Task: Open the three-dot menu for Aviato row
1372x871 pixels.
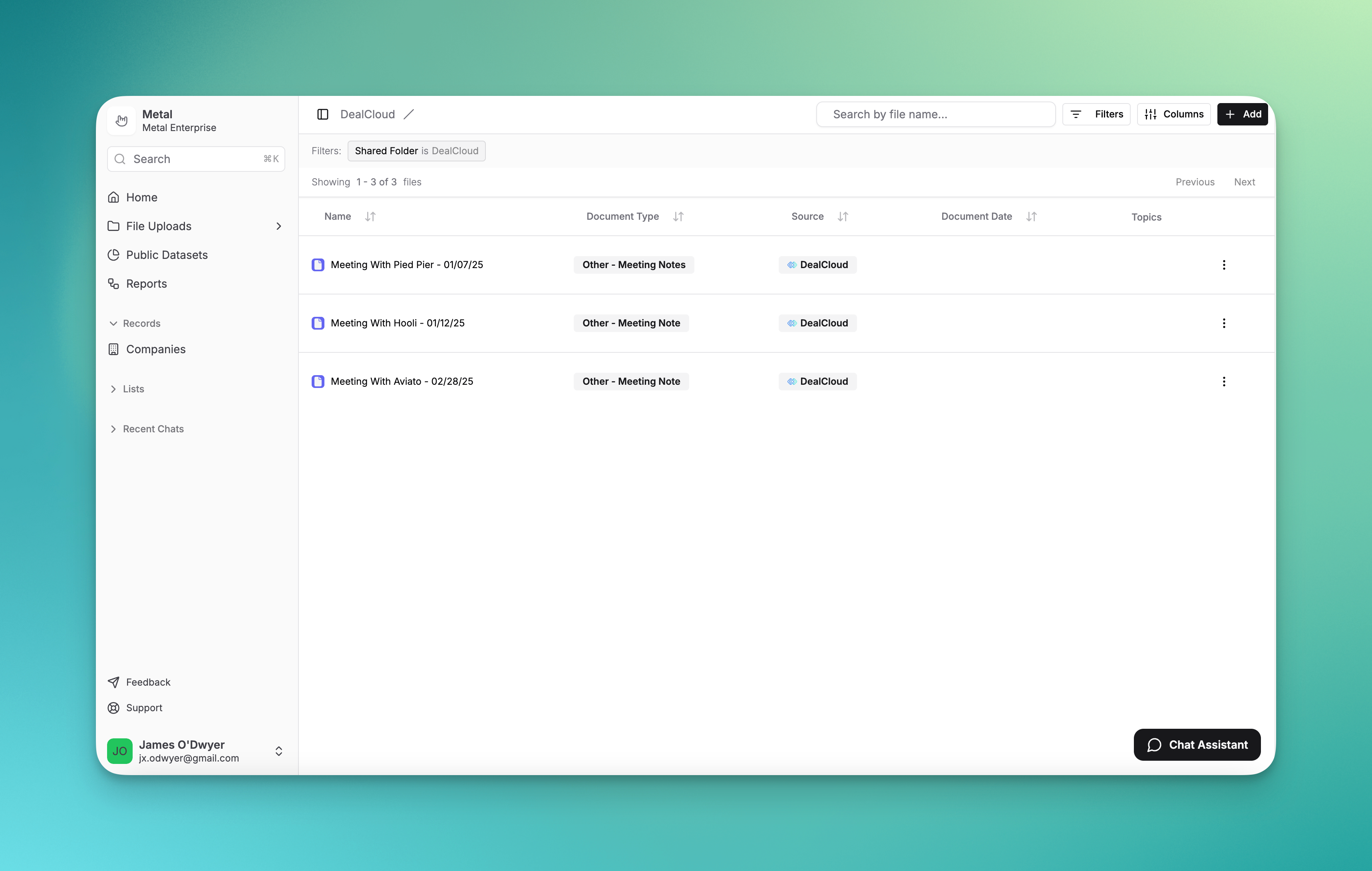Action: point(1223,381)
